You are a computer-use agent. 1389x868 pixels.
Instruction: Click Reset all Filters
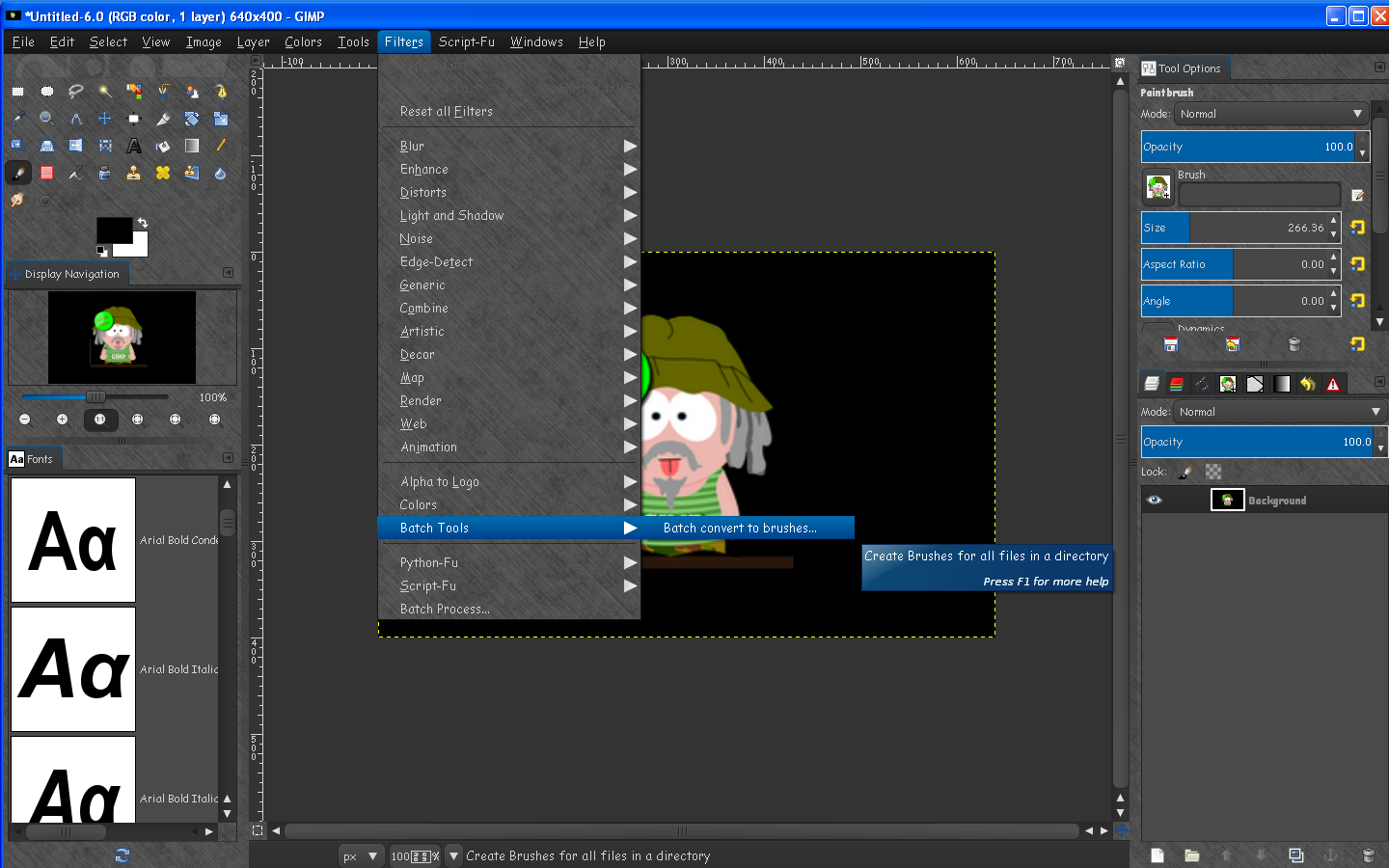[x=446, y=111]
